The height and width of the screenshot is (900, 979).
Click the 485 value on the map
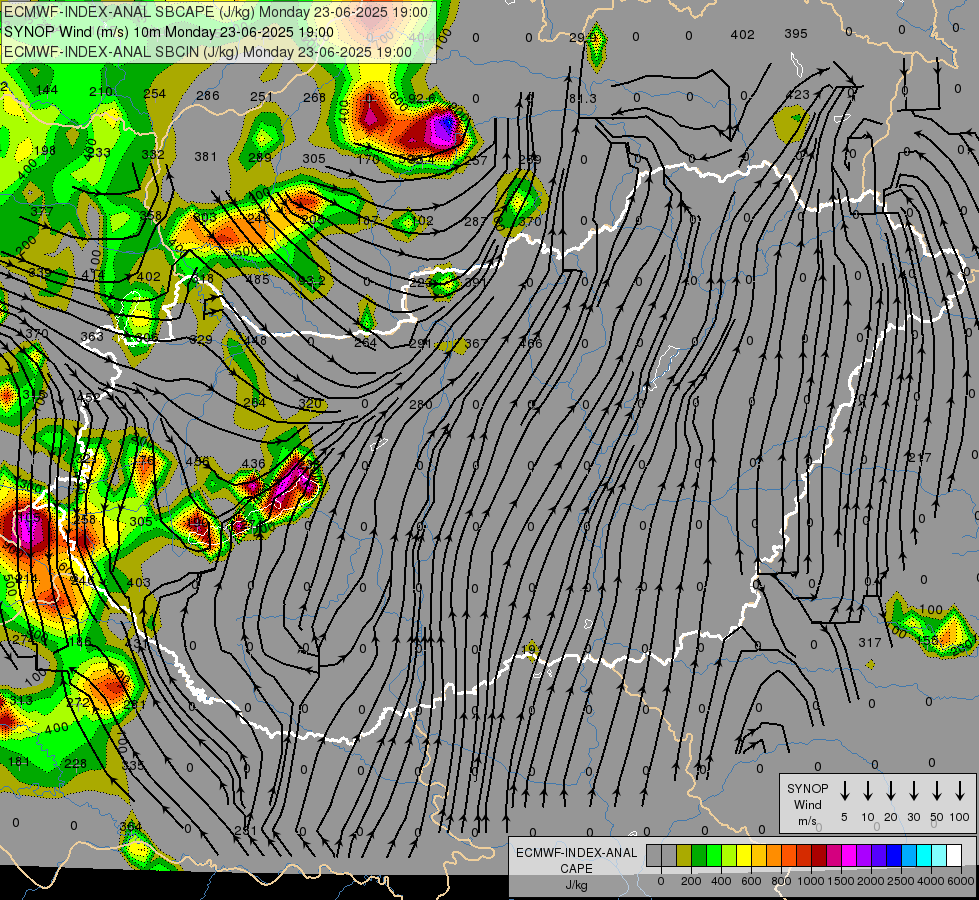[258, 279]
